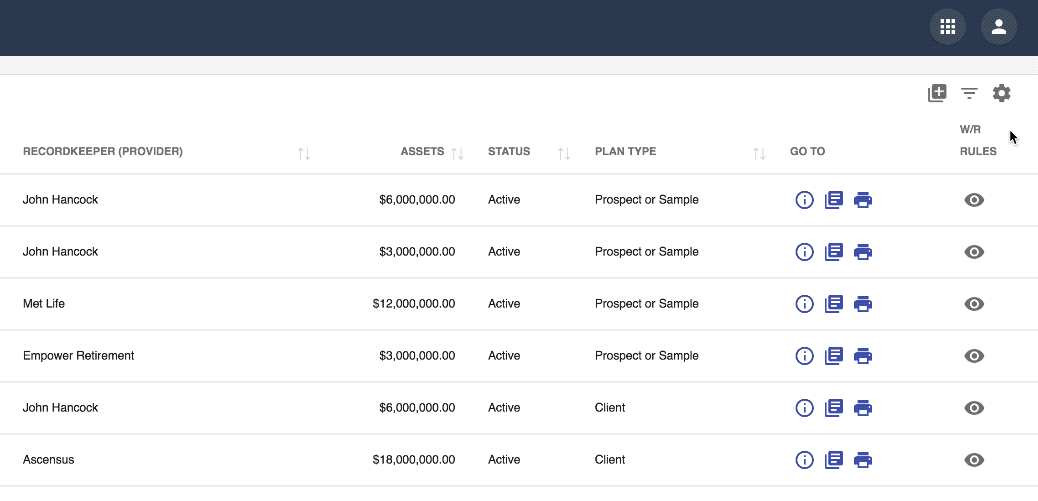Open info icon for $18,000,000.00 Ascensus plan
Image resolution: width=1038 pixels, height=501 pixels.
804,460
